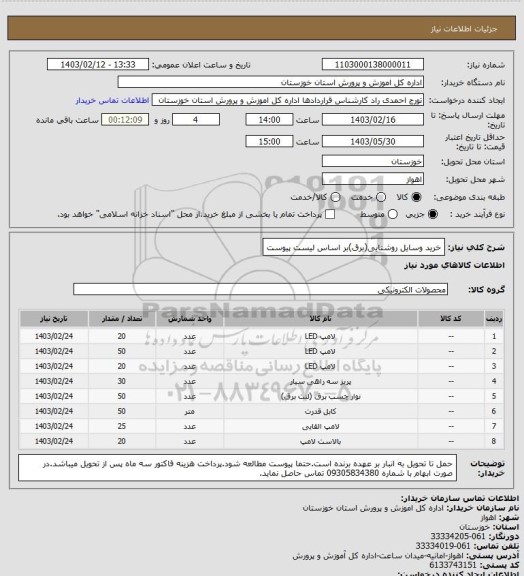
Task: Select لامپ LED item in row 1
Action: [320, 336]
